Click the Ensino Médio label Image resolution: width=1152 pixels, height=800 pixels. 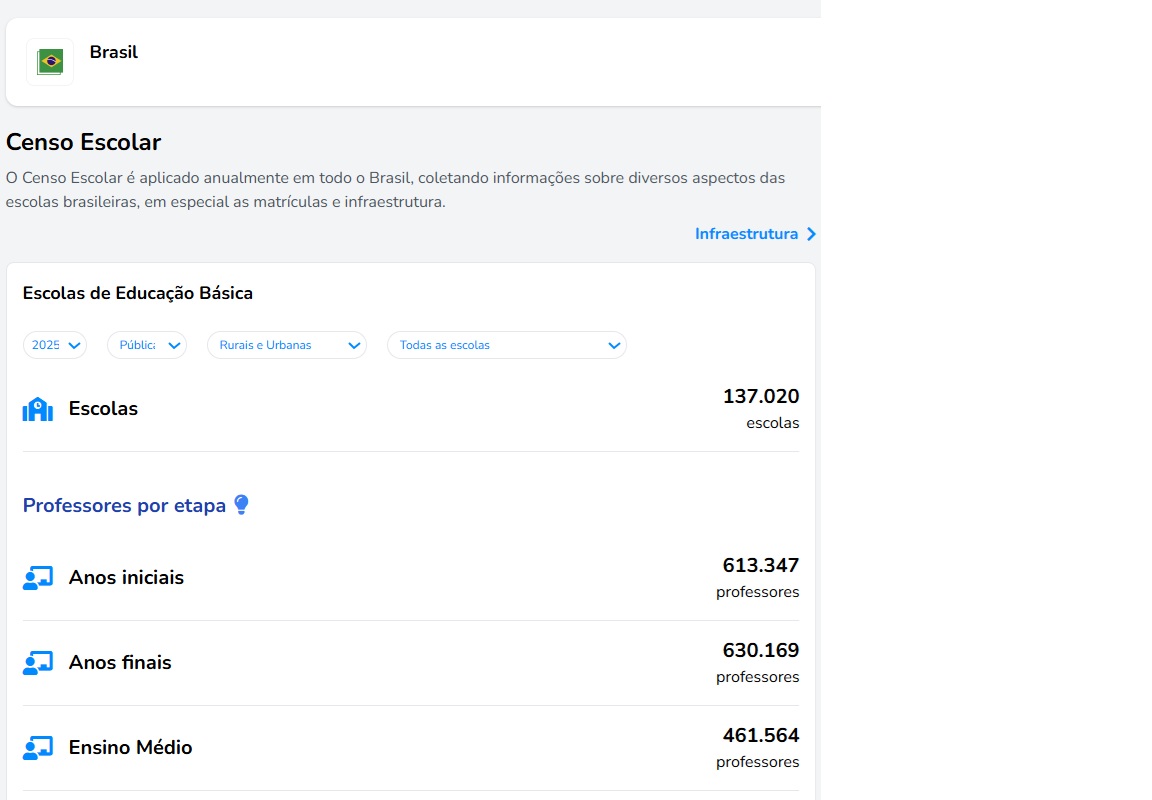130,748
